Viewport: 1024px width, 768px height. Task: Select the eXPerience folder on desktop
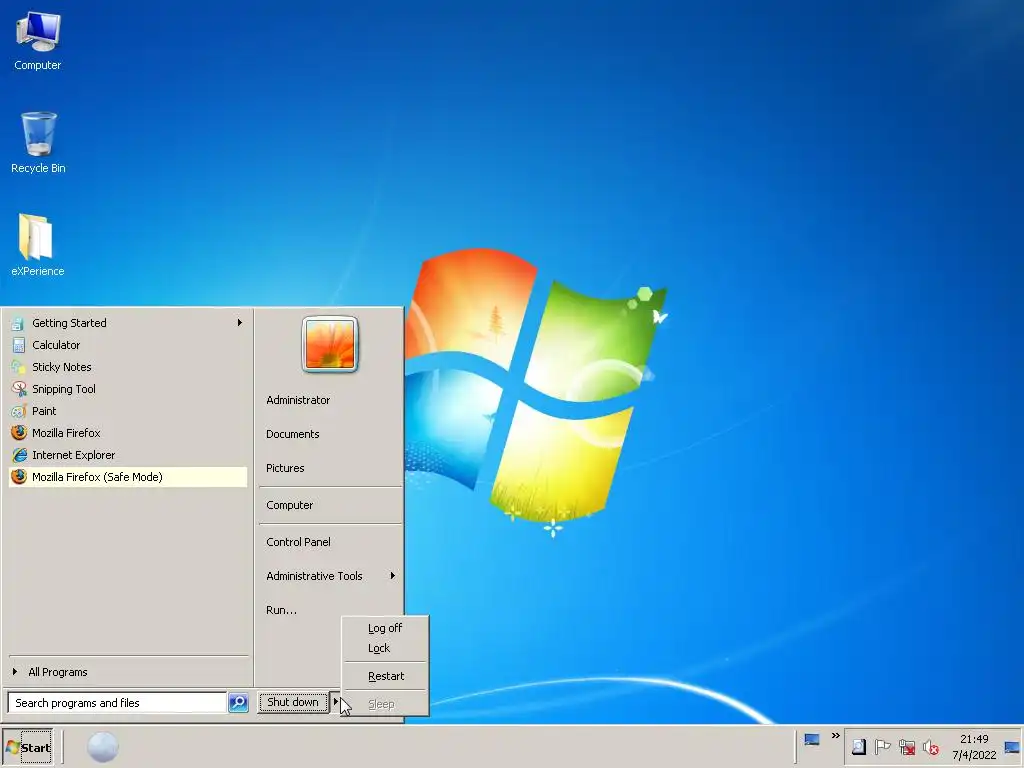point(38,245)
